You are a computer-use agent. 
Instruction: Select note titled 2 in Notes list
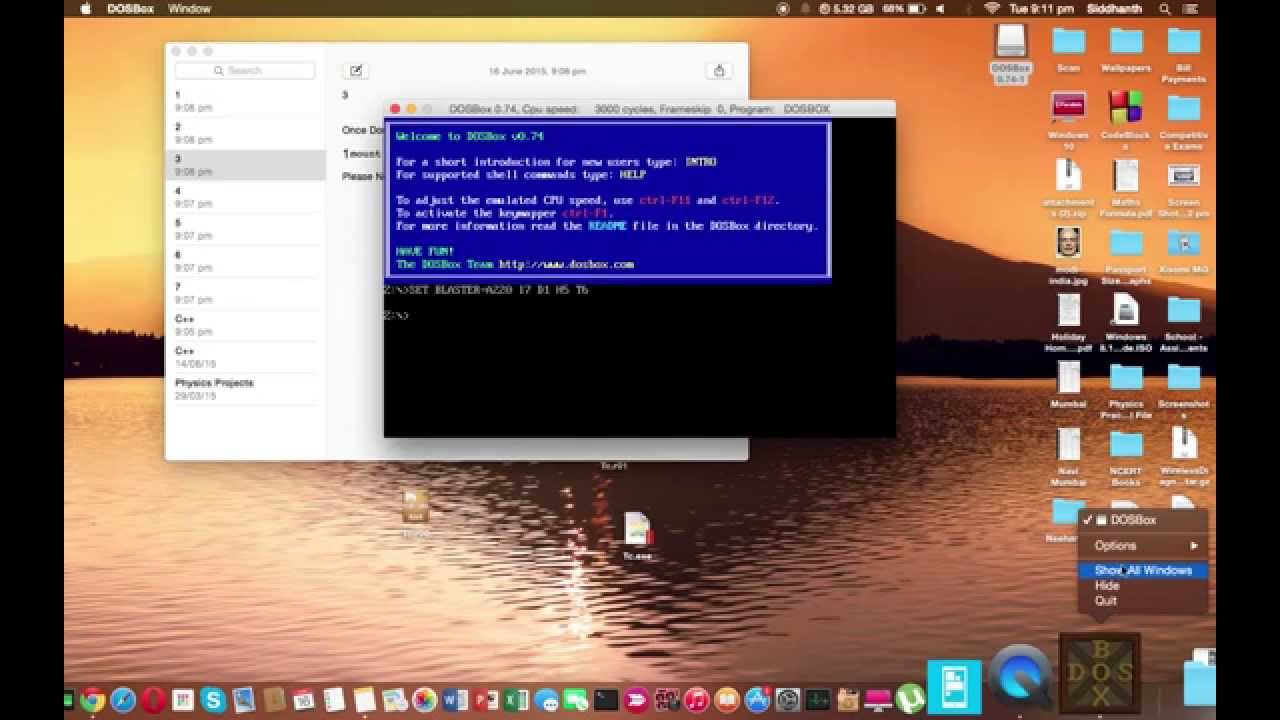[x=245, y=133]
